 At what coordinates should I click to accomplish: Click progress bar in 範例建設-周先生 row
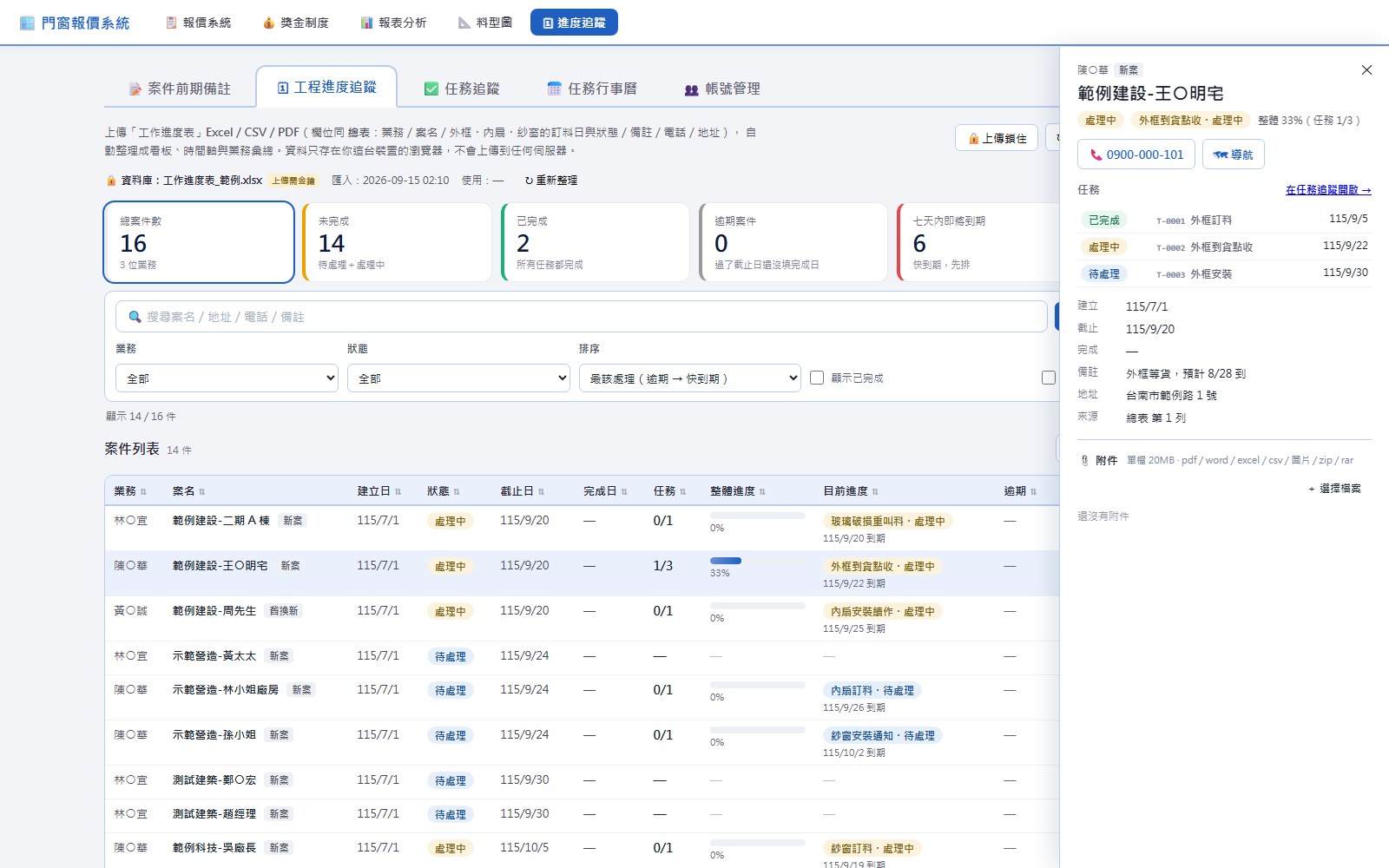758,606
